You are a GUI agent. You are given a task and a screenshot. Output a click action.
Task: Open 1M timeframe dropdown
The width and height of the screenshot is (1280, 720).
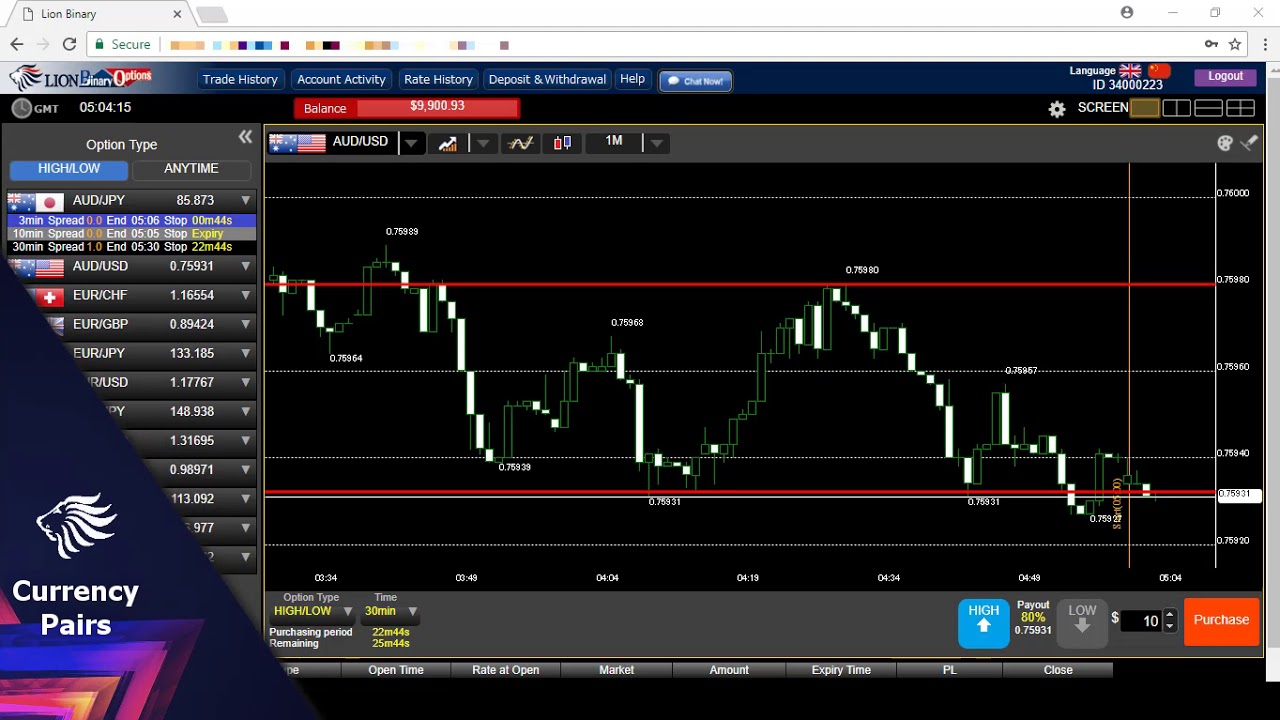pos(656,143)
